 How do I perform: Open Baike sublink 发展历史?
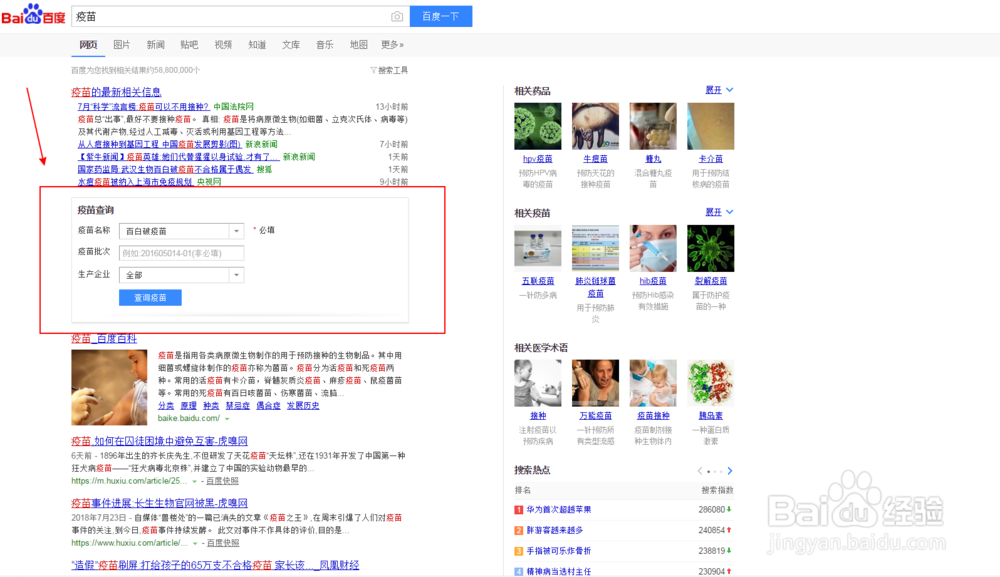(303, 405)
